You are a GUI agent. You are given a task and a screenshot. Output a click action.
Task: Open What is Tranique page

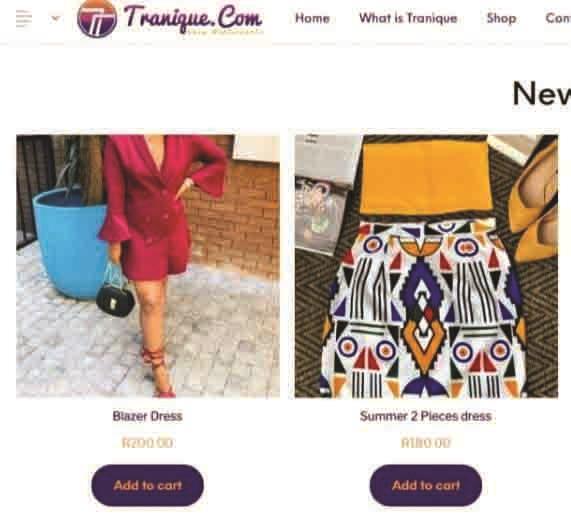408,18
